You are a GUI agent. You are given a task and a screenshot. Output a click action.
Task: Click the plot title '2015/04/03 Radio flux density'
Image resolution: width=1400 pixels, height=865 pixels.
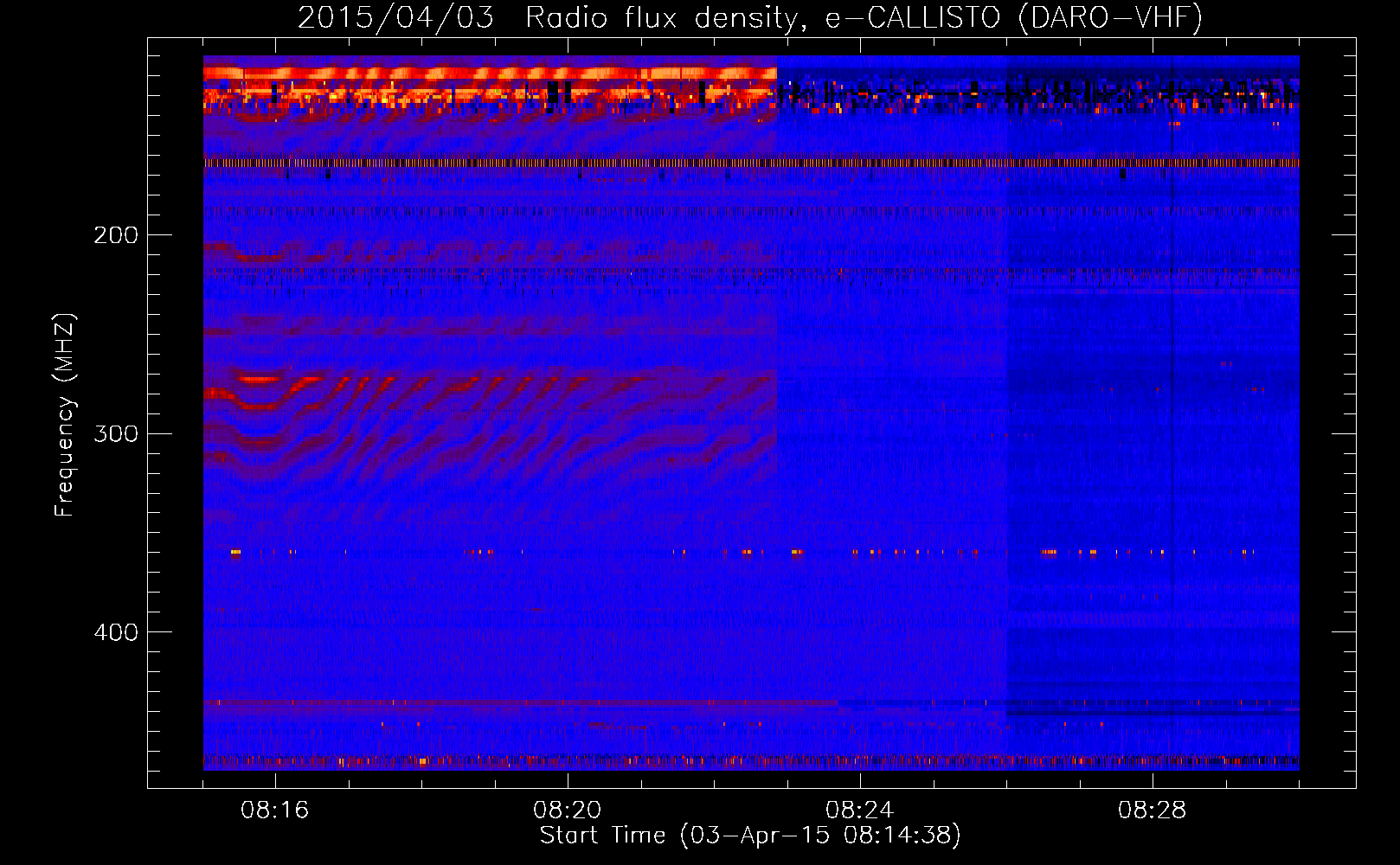point(750,17)
